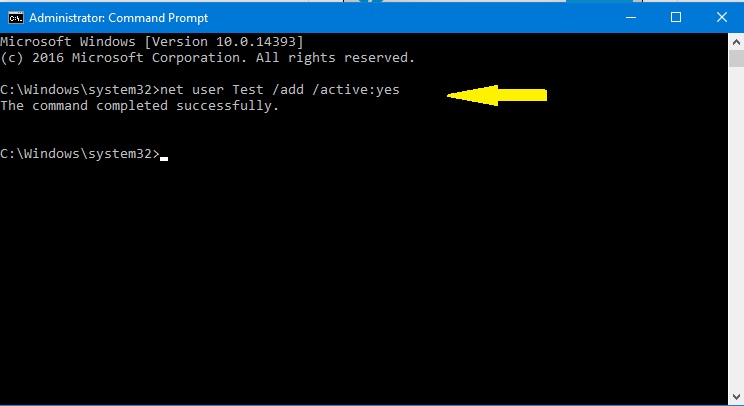Click the blinking cursor at the last prompt
Viewport: 744px width, 406px height.
click(x=164, y=157)
